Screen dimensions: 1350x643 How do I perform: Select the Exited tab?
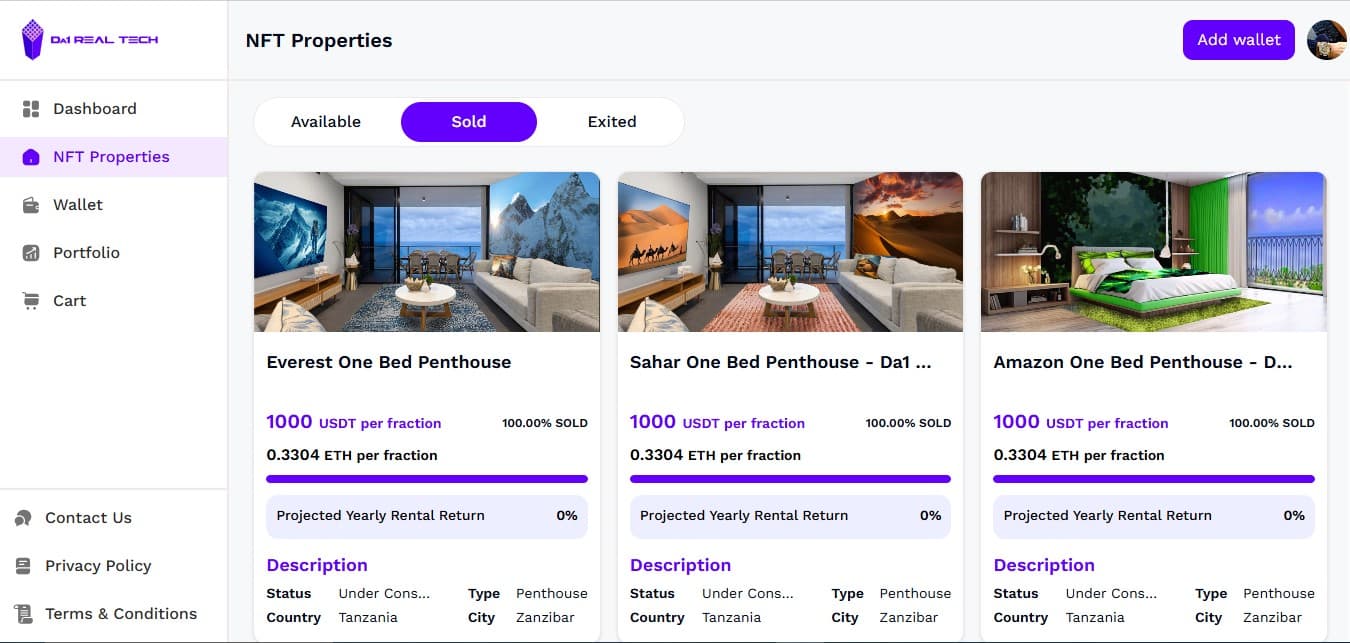coord(612,121)
